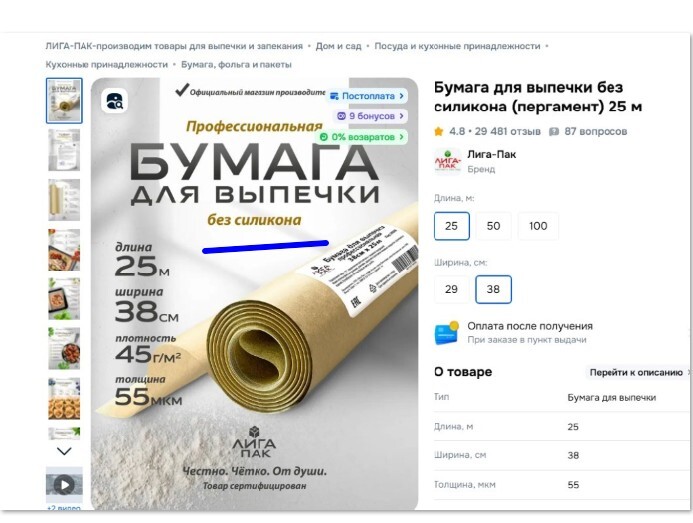
Task: Select length option 25
Action: [451, 226]
